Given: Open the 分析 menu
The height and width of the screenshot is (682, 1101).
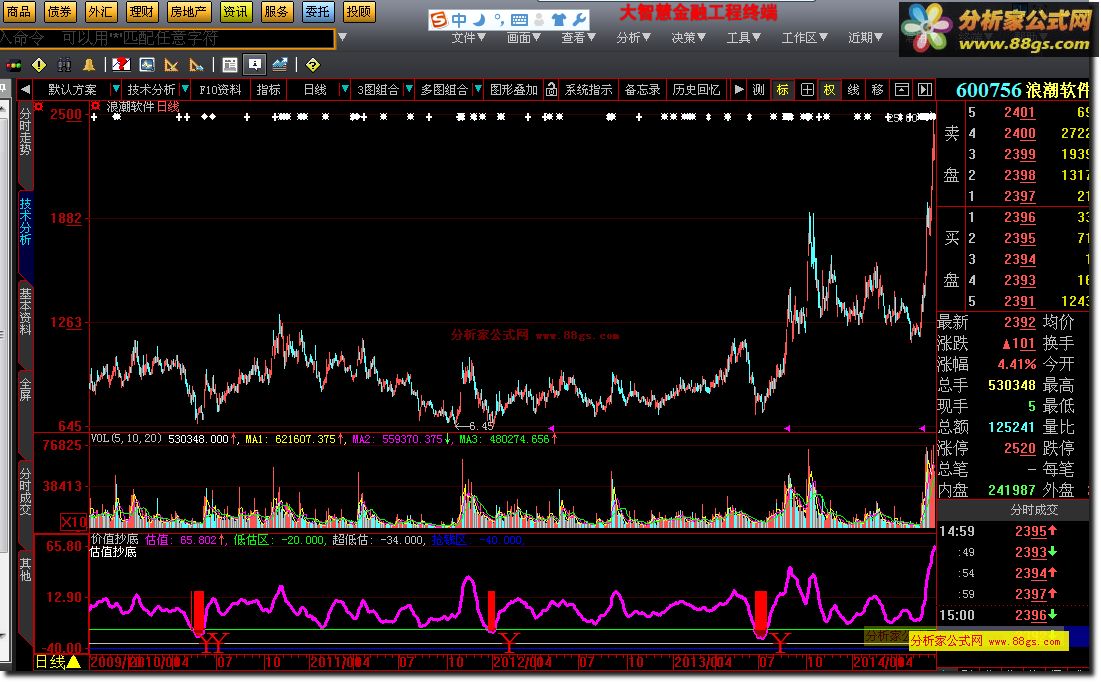Looking at the screenshot, I should (633, 37).
